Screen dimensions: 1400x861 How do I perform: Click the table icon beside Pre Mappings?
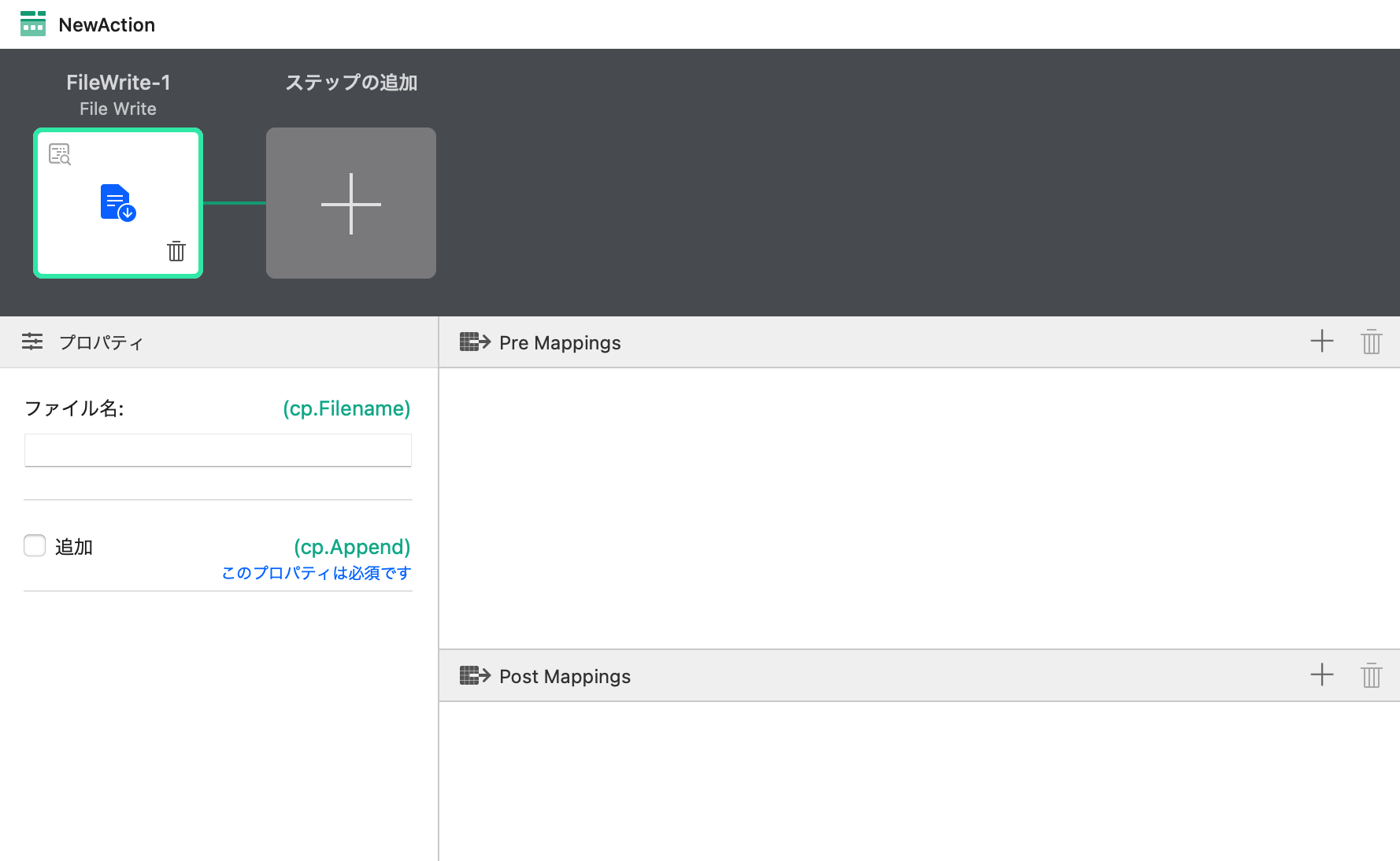[476, 342]
